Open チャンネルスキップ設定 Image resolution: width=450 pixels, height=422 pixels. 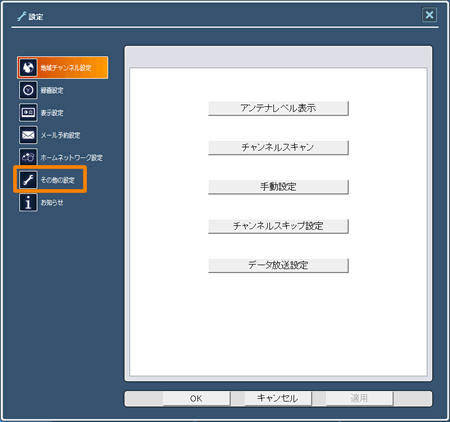point(278,226)
